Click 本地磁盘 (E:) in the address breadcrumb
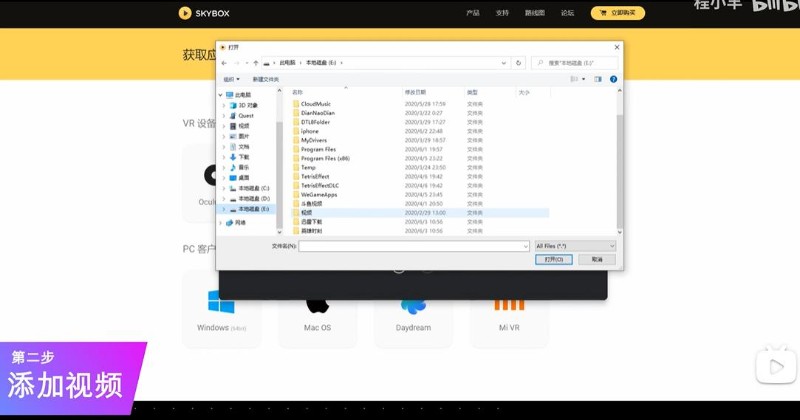This screenshot has height=420, width=800. [x=321, y=63]
